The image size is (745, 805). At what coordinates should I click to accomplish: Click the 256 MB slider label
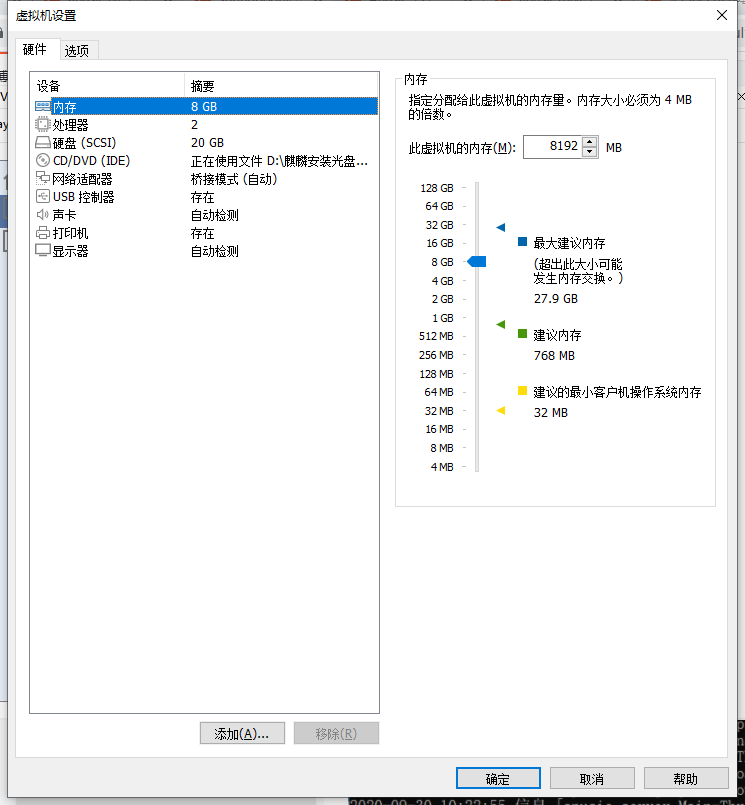(x=436, y=355)
